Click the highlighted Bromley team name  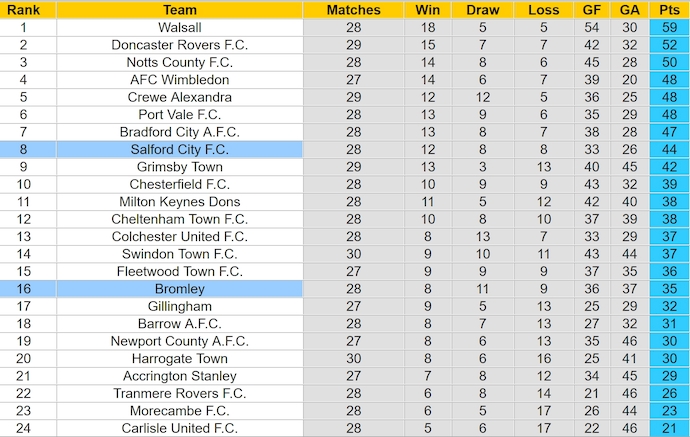click(x=179, y=289)
